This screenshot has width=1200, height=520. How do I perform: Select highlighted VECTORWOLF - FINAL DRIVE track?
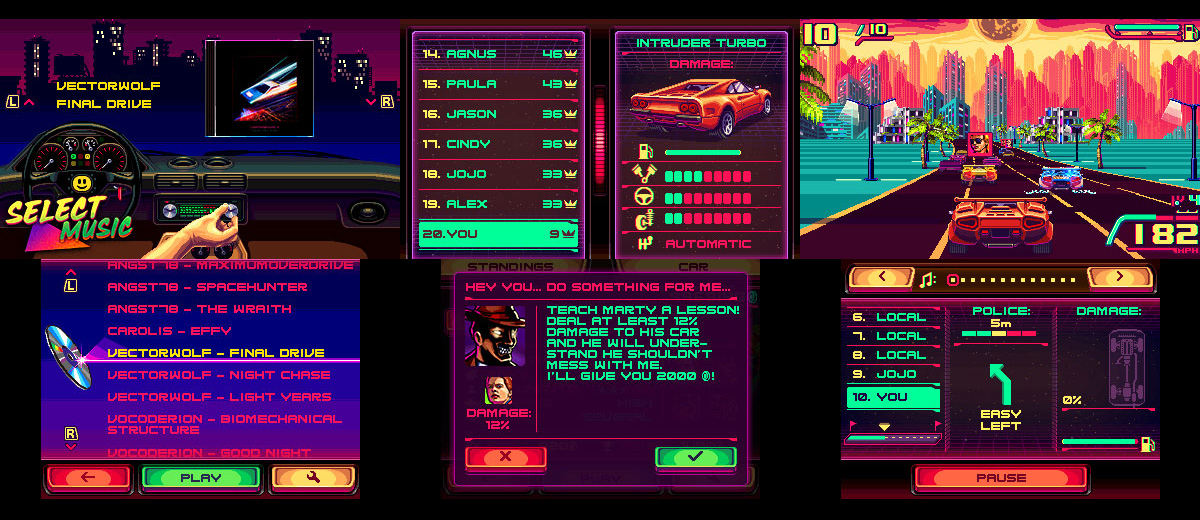215,353
